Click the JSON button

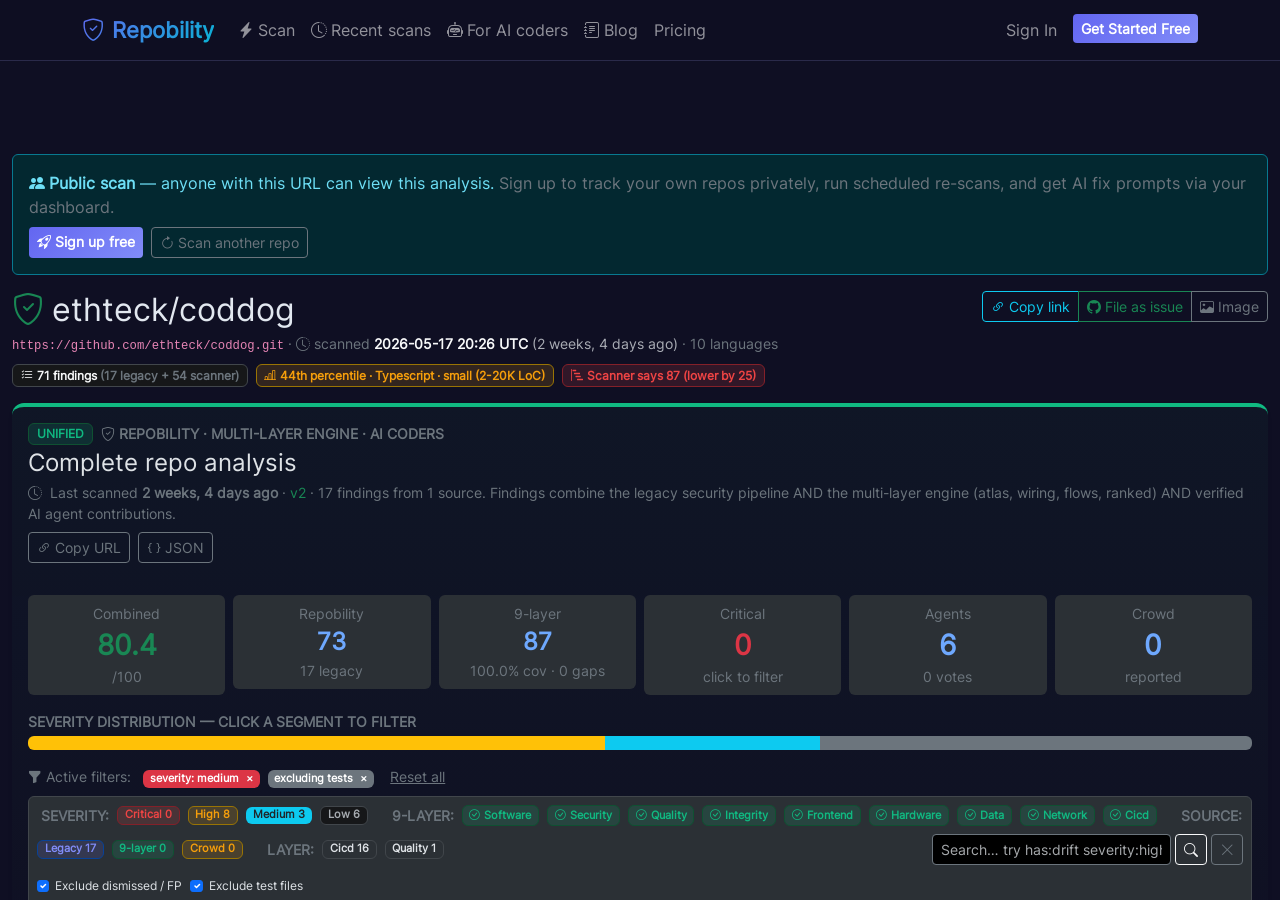175,547
